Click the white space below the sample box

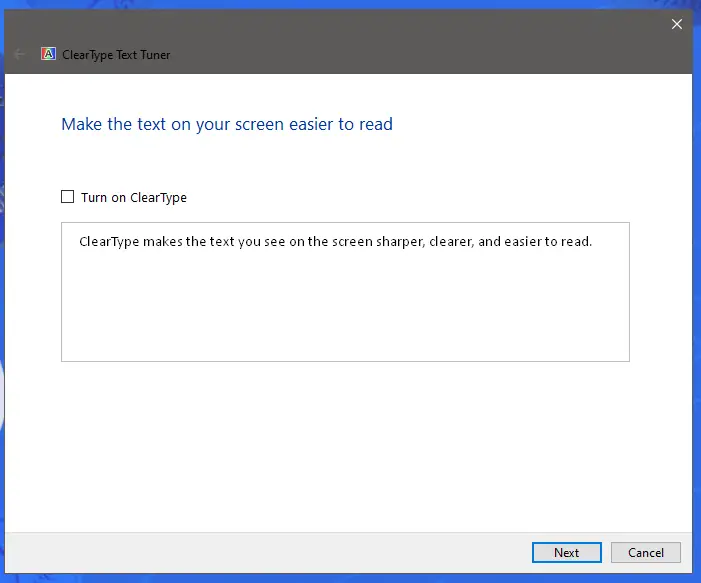[345, 440]
